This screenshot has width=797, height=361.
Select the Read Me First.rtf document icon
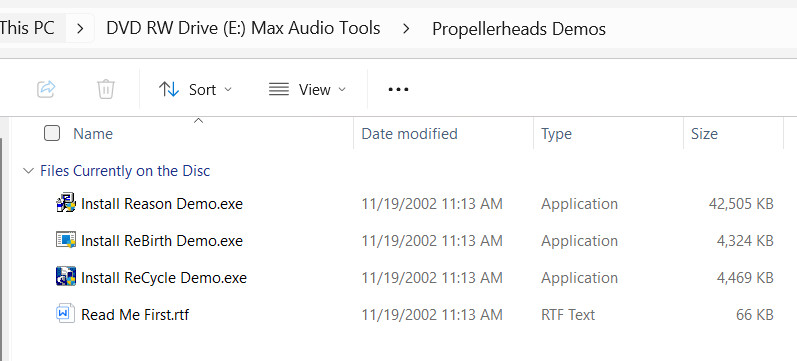point(66,314)
